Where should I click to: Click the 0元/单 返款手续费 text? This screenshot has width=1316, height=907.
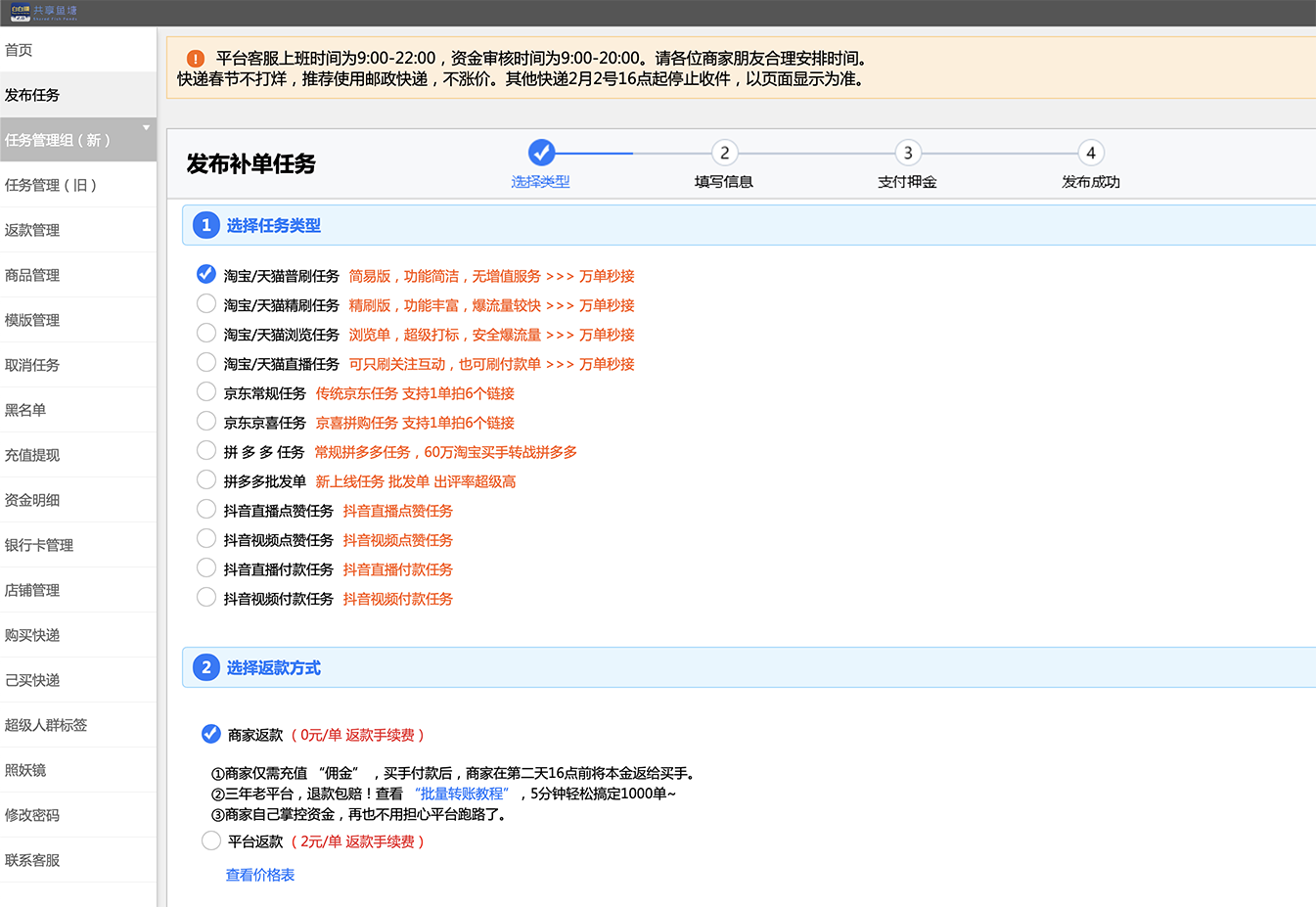coord(357,735)
